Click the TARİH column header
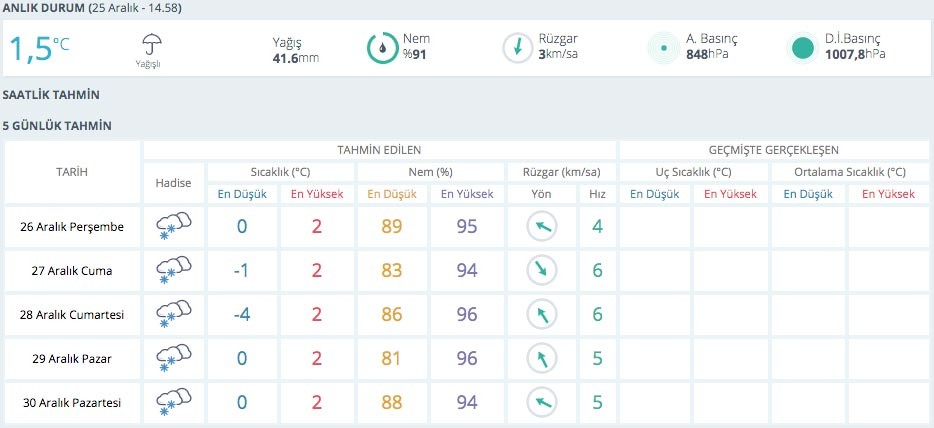 [71, 172]
